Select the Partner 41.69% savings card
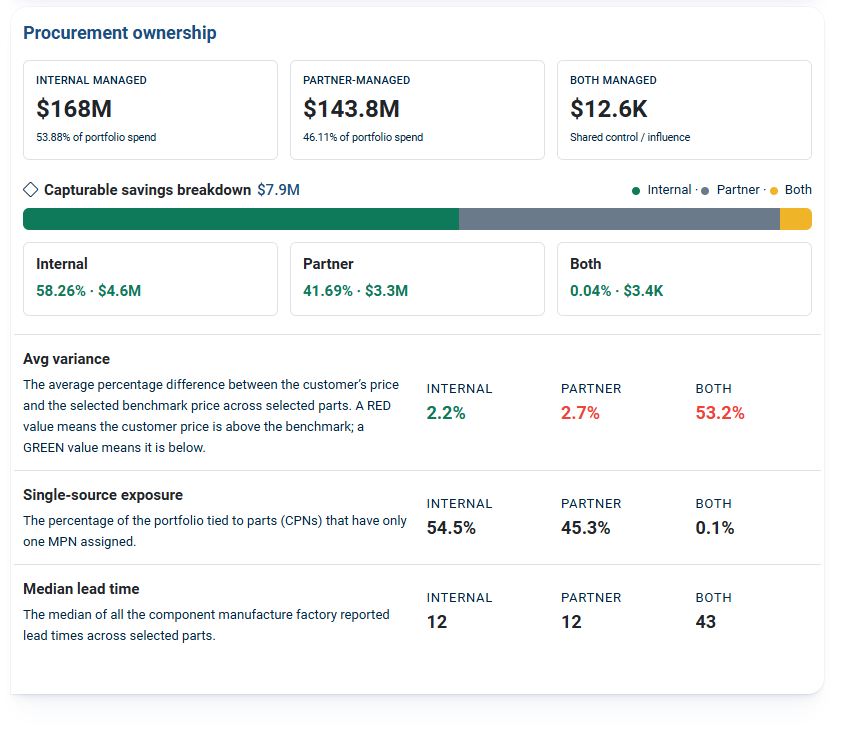 click(x=417, y=279)
